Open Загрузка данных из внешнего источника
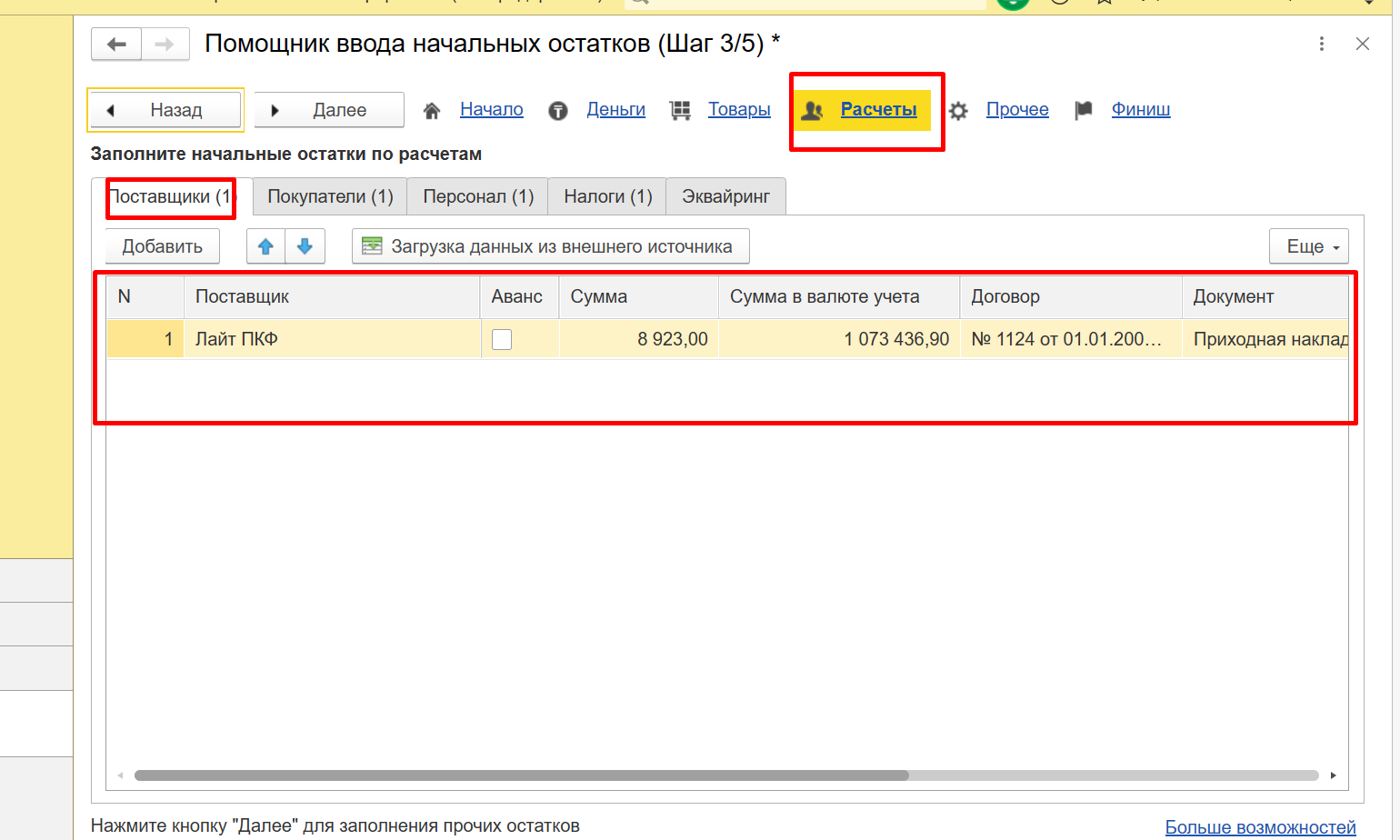This screenshot has width=1400, height=840. click(x=550, y=246)
